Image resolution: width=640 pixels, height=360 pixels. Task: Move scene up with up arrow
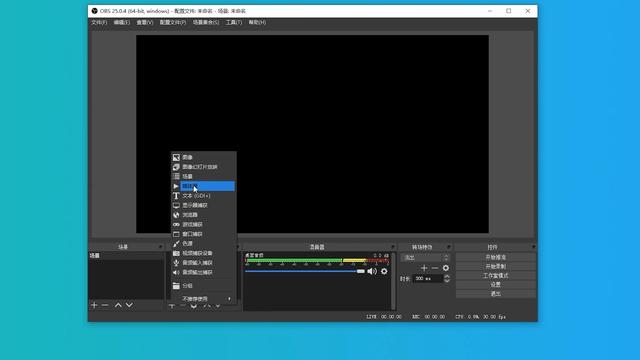118,305
